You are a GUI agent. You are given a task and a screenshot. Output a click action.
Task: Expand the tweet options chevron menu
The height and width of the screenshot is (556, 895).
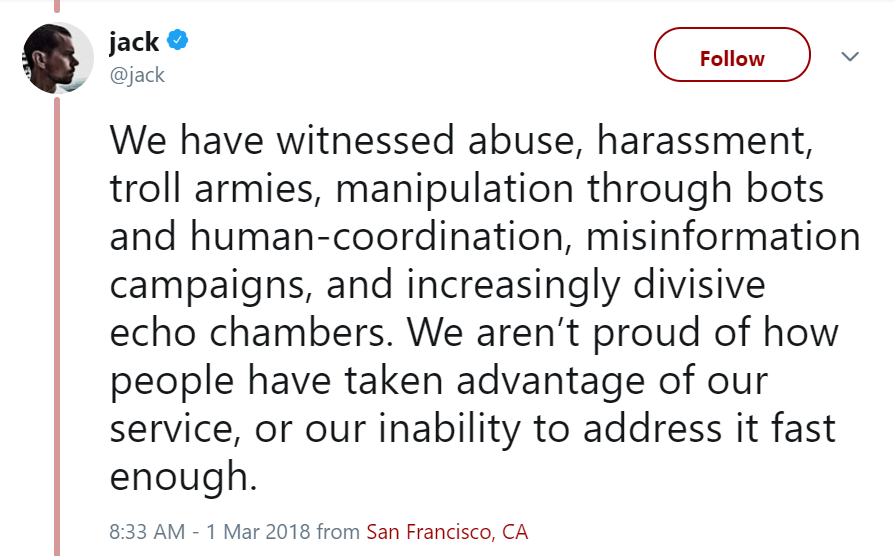[x=850, y=57]
